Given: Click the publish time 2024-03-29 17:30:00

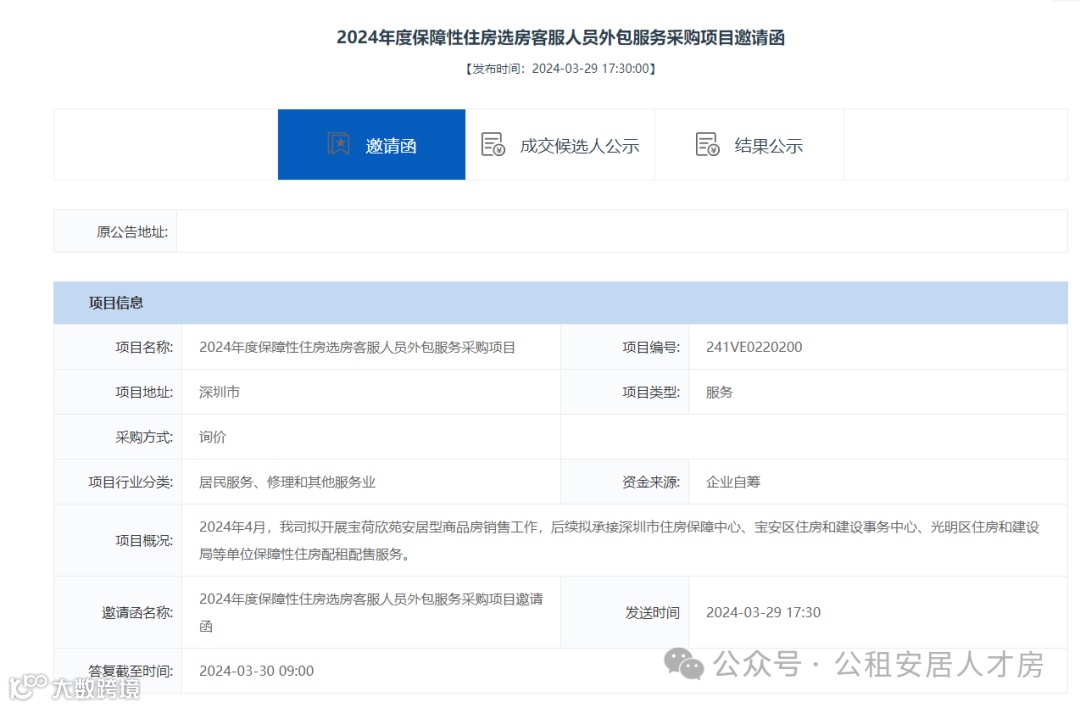Looking at the screenshot, I should [590, 68].
